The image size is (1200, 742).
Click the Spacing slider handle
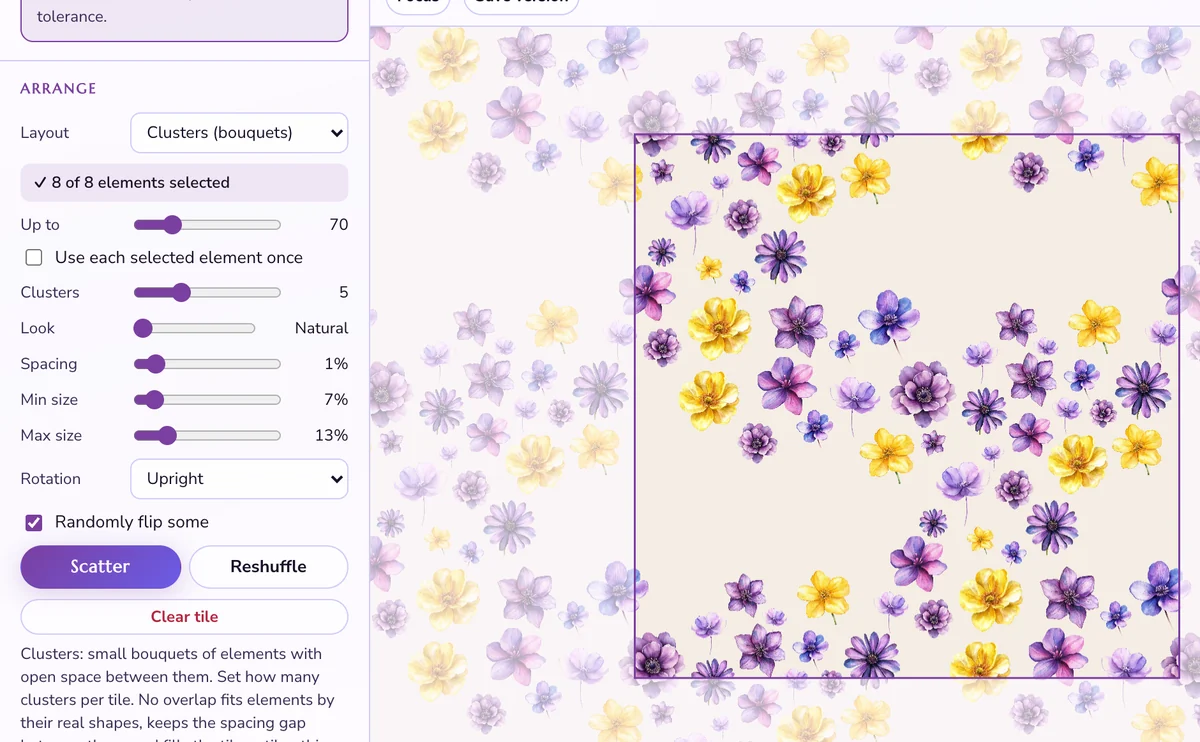pyautogui.click(x=155, y=365)
